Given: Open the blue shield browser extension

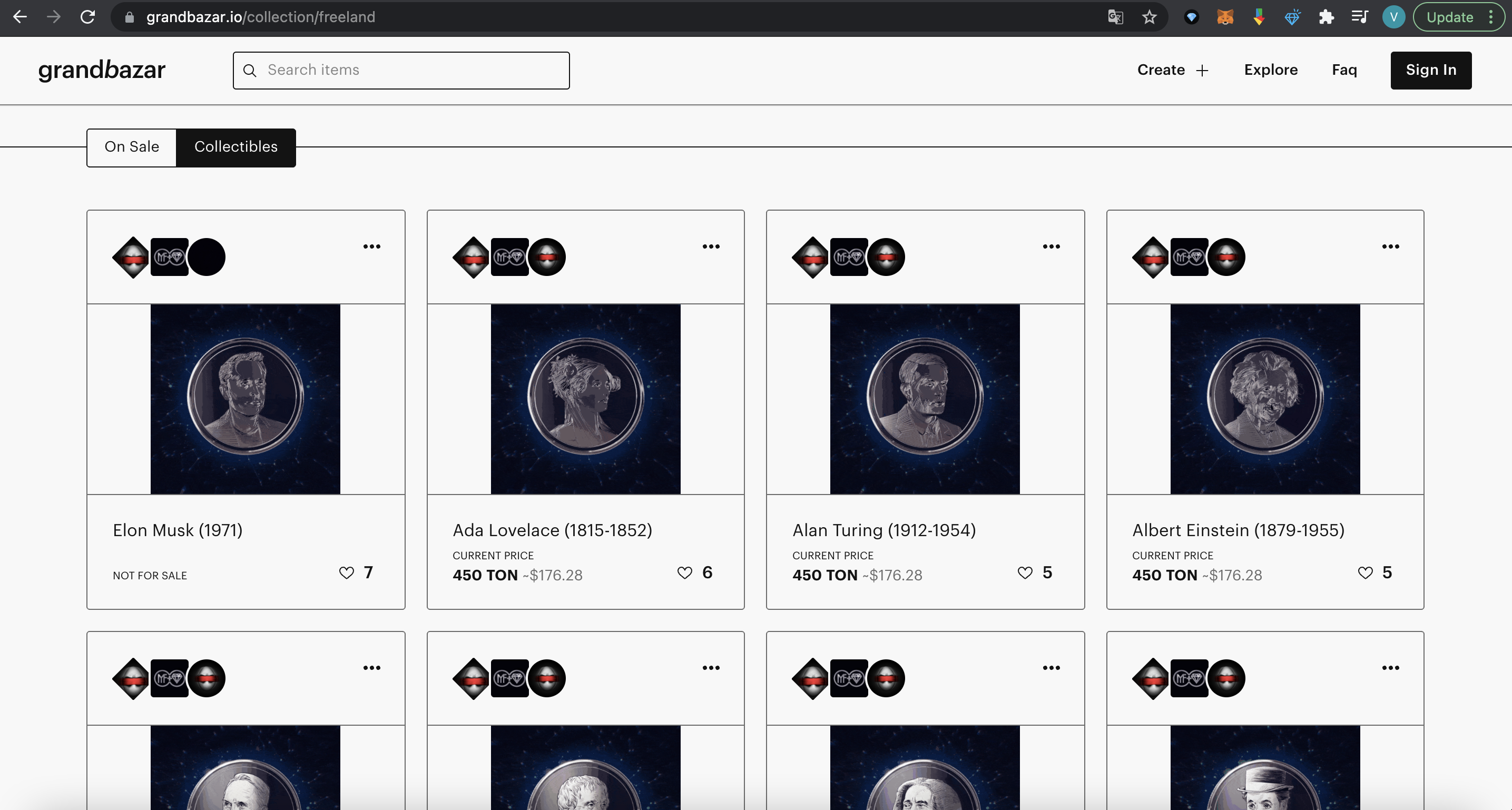Looking at the screenshot, I should coord(1191,17).
